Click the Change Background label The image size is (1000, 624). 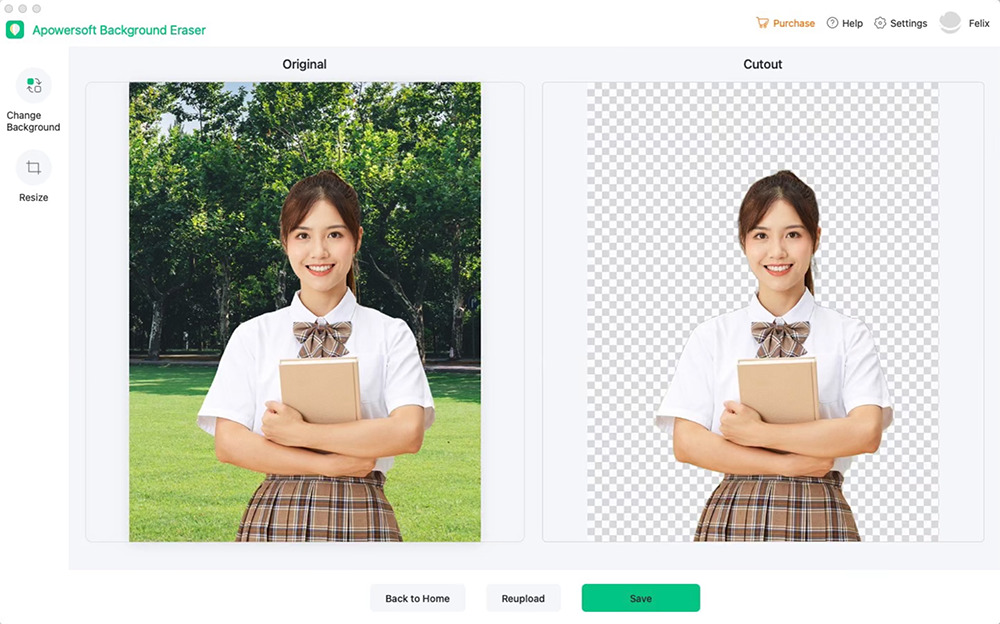point(33,121)
